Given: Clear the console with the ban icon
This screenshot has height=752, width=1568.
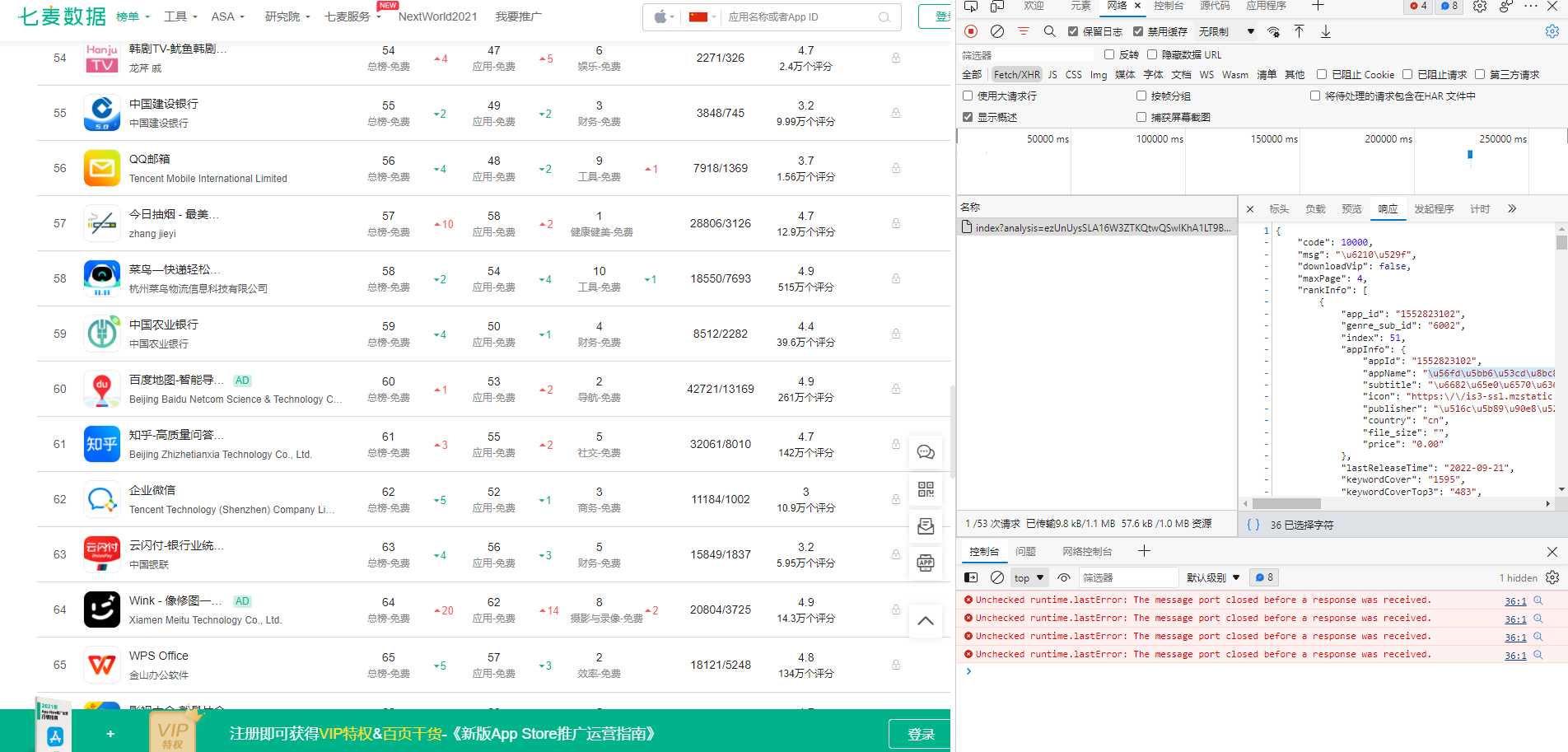Looking at the screenshot, I should [997, 577].
